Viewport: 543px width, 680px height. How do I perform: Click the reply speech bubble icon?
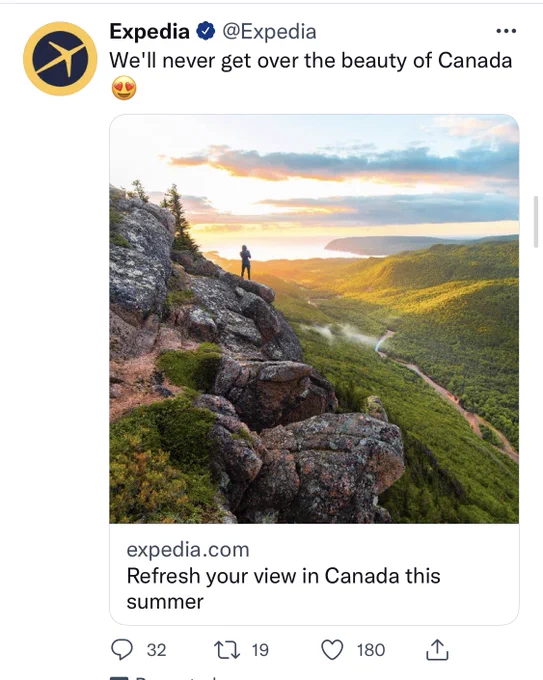coord(122,649)
